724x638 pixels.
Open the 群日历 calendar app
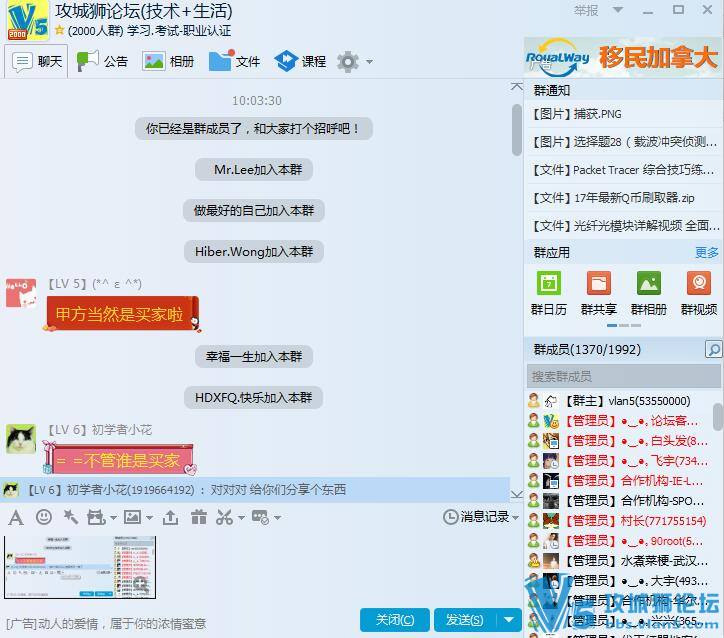549,293
